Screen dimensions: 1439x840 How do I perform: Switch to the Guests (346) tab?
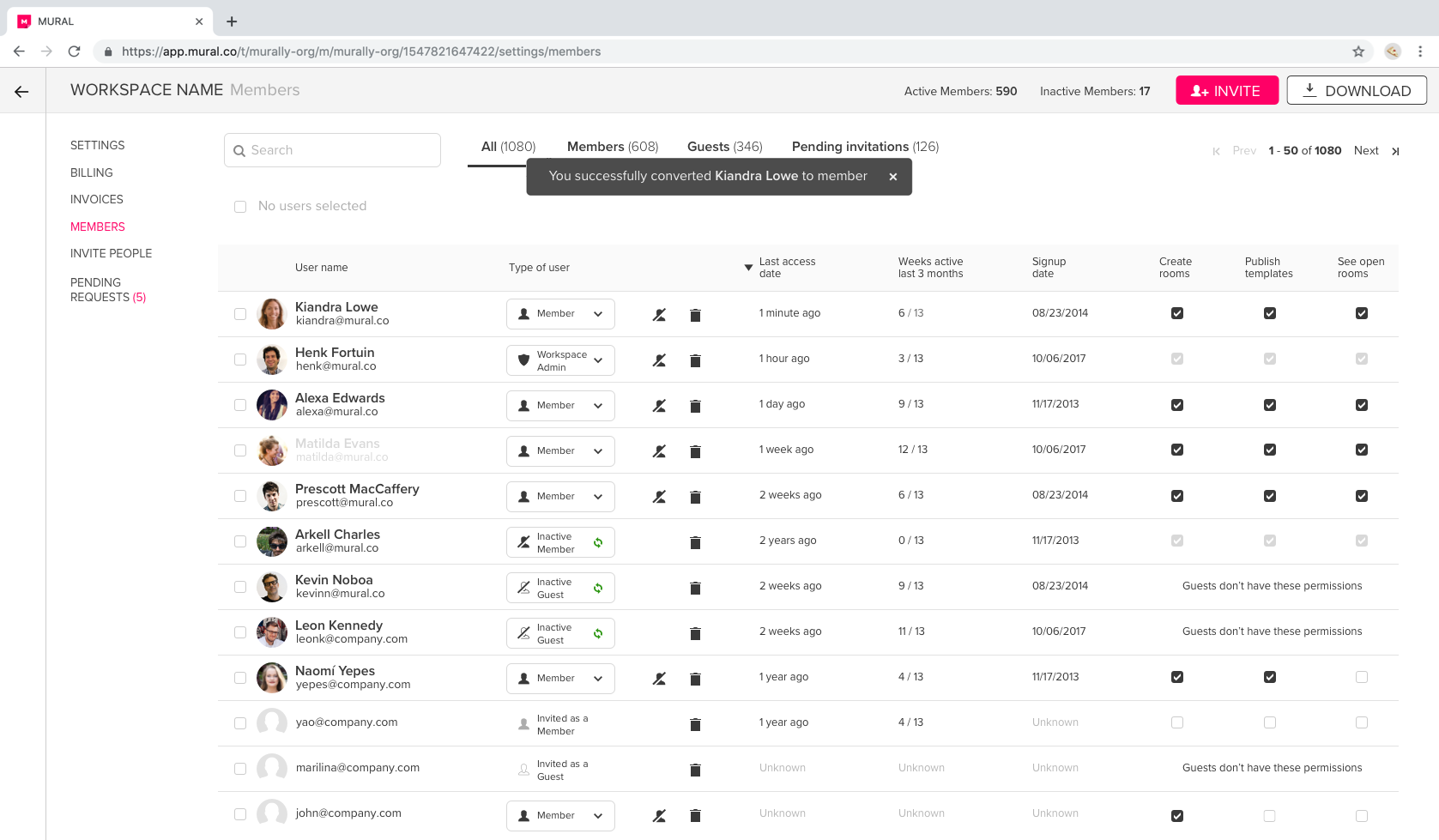click(725, 147)
